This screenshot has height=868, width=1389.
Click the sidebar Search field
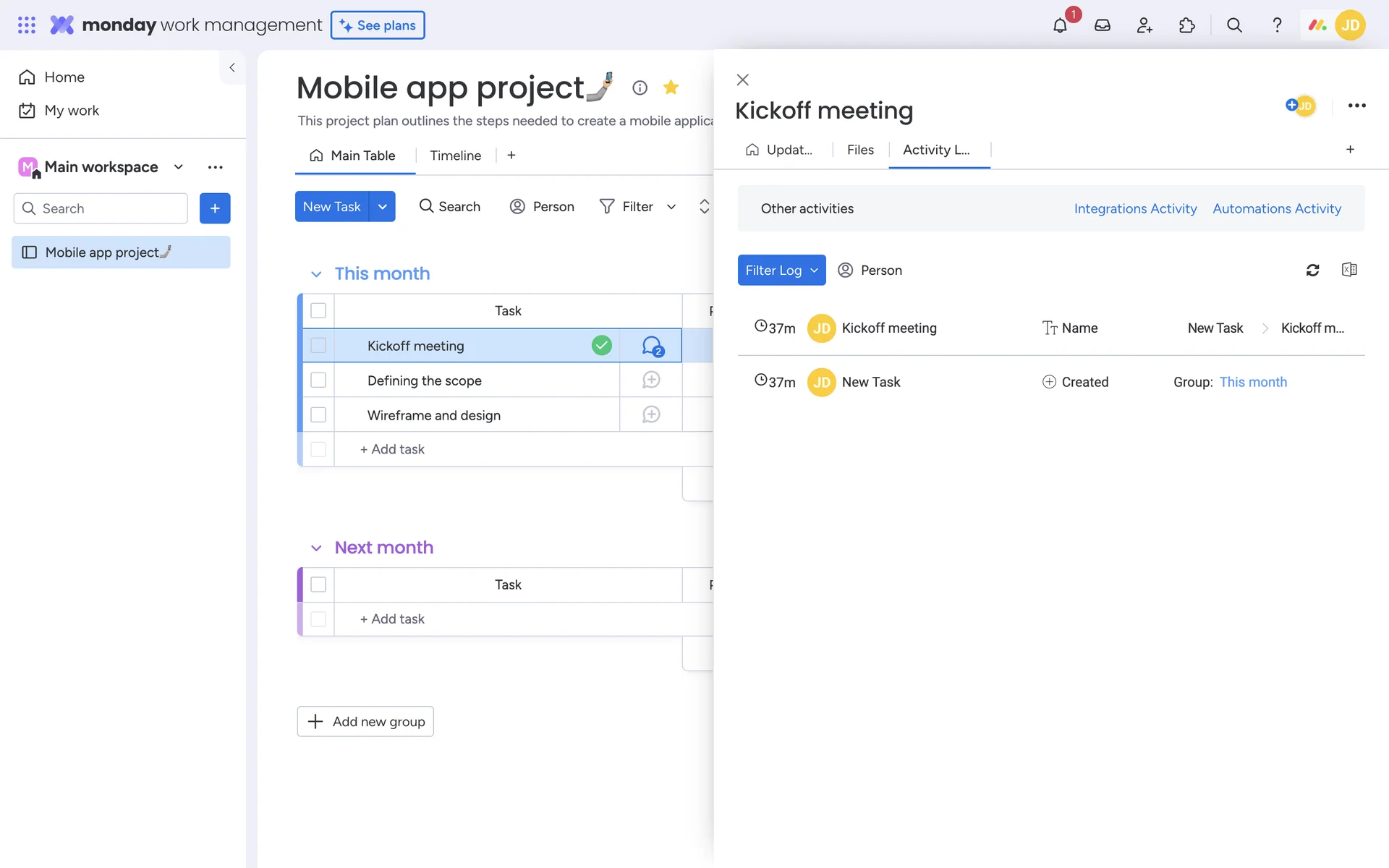click(x=101, y=208)
